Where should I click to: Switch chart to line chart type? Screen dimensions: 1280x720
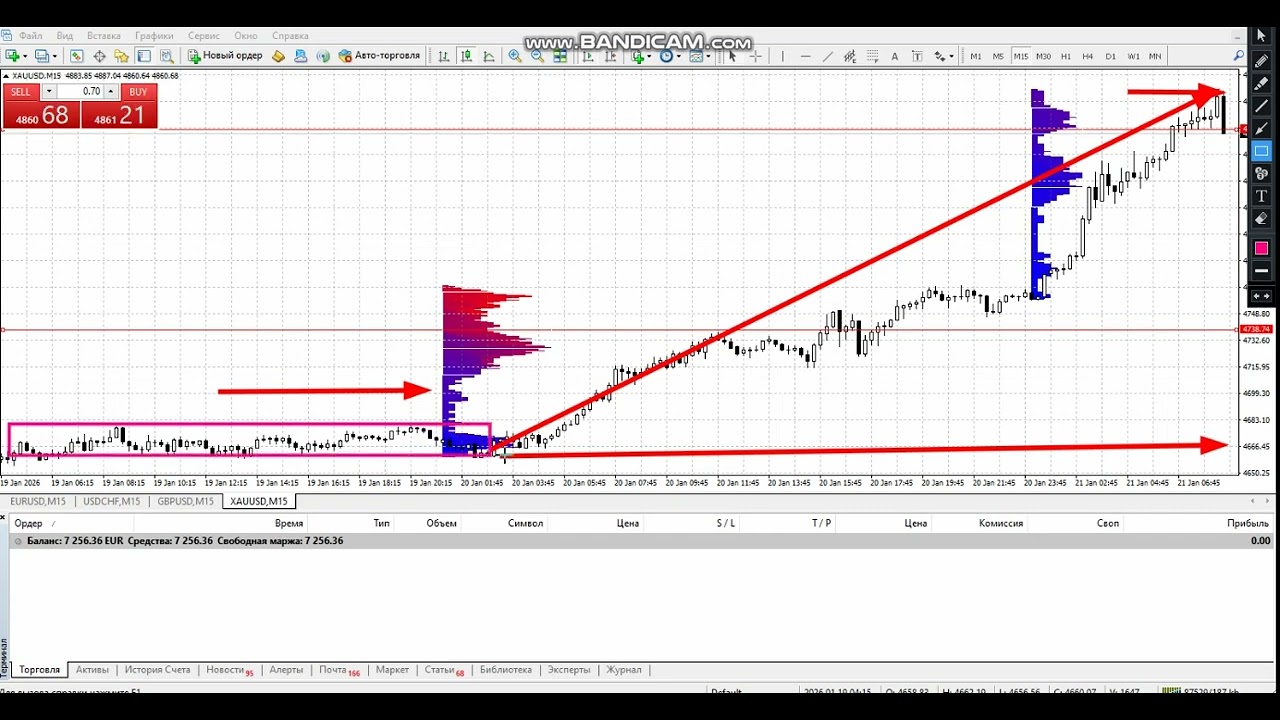tap(489, 56)
